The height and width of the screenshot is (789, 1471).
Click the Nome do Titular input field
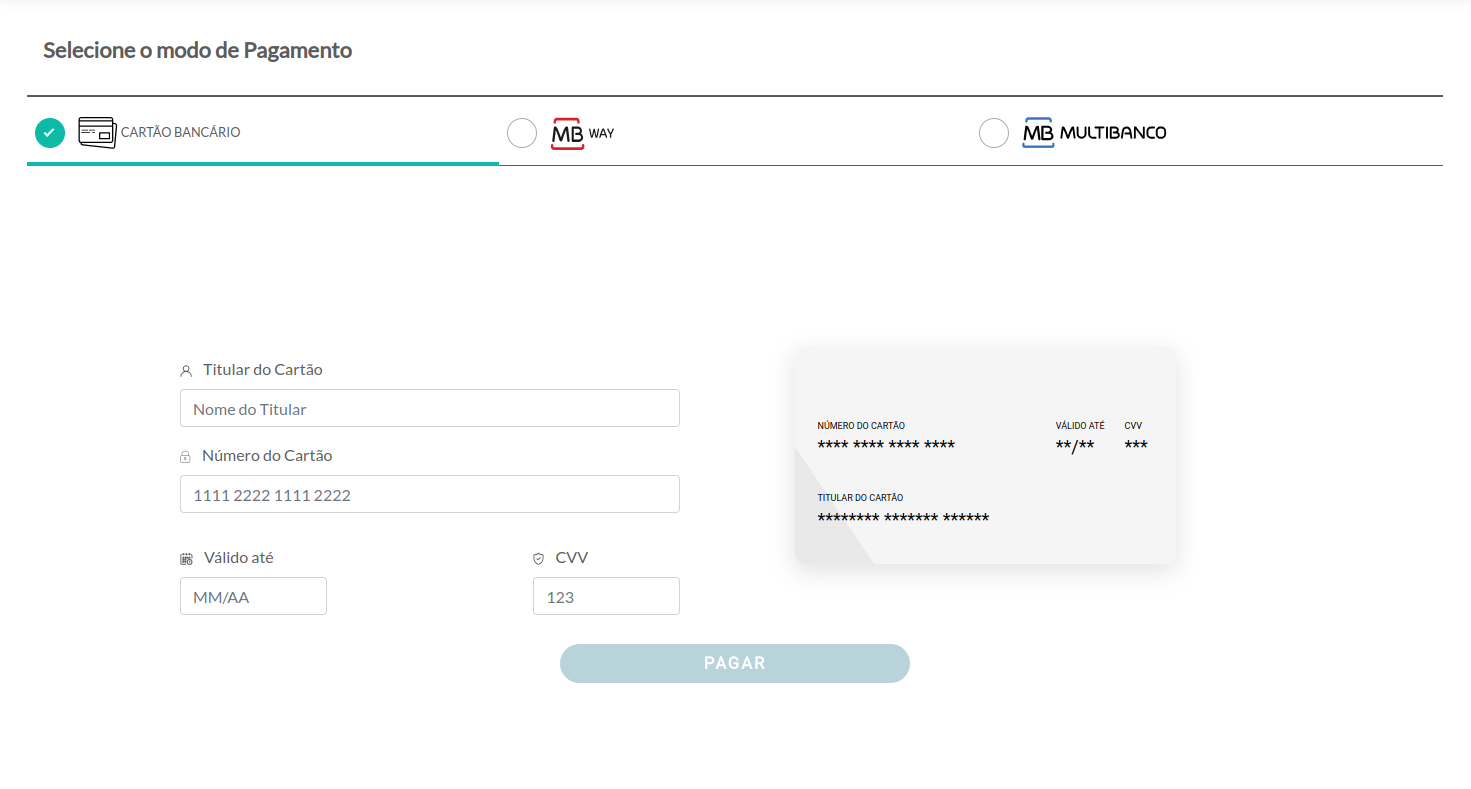click(x=429, y=408)
